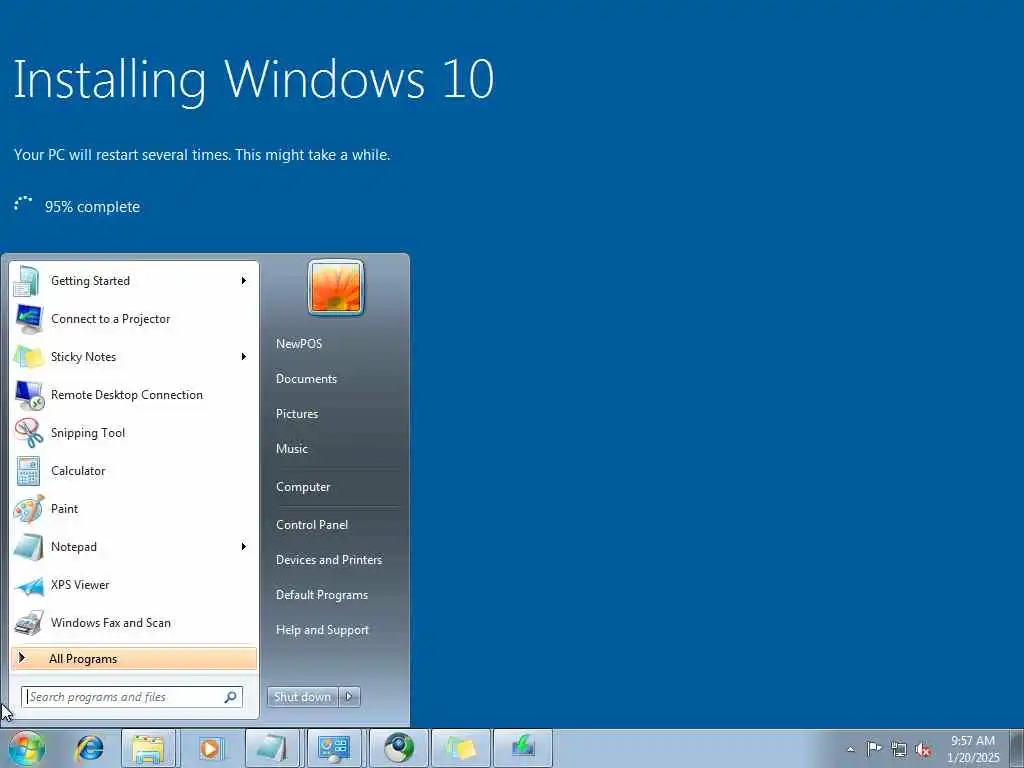
Task: Open Devices and Printers
Action: coord(328,560)
